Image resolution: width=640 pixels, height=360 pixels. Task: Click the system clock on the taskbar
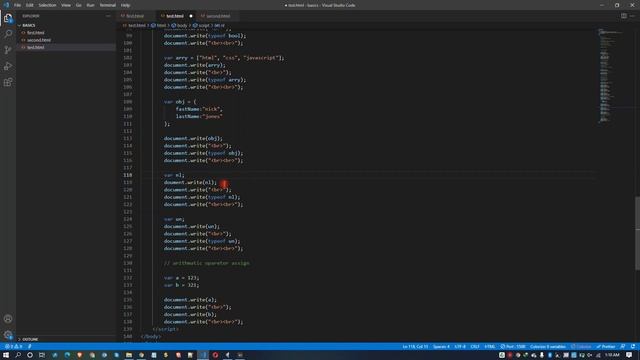point(612,355)
